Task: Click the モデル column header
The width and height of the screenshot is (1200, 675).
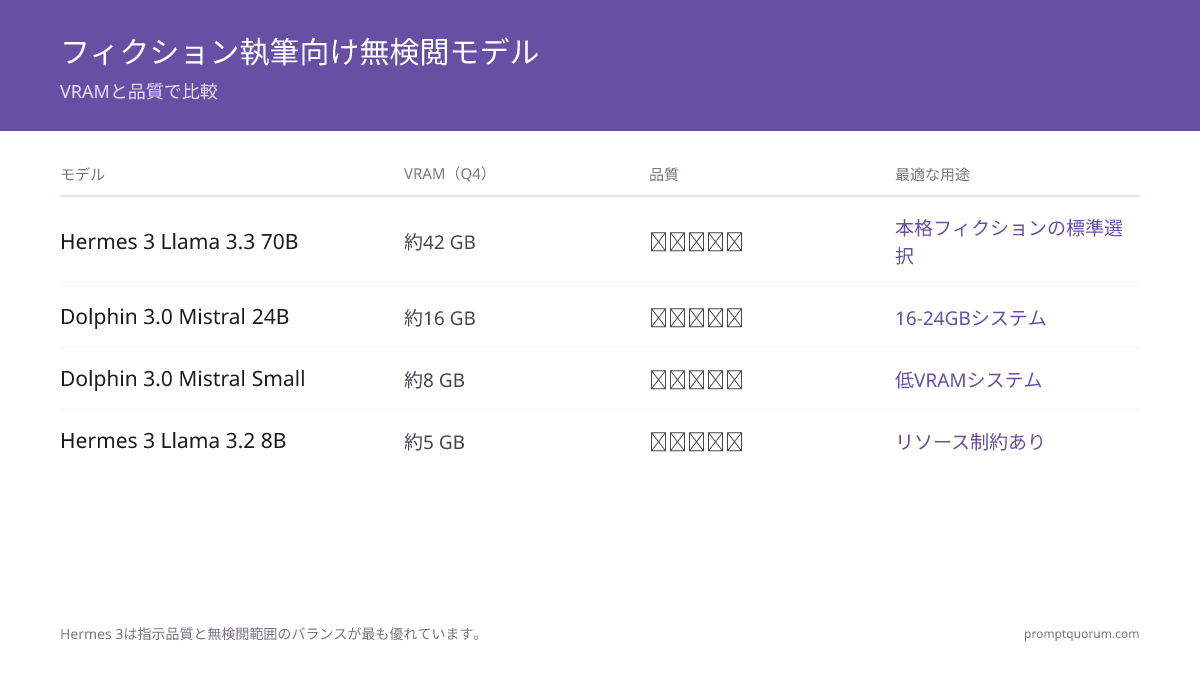Action: coord(82,174)
